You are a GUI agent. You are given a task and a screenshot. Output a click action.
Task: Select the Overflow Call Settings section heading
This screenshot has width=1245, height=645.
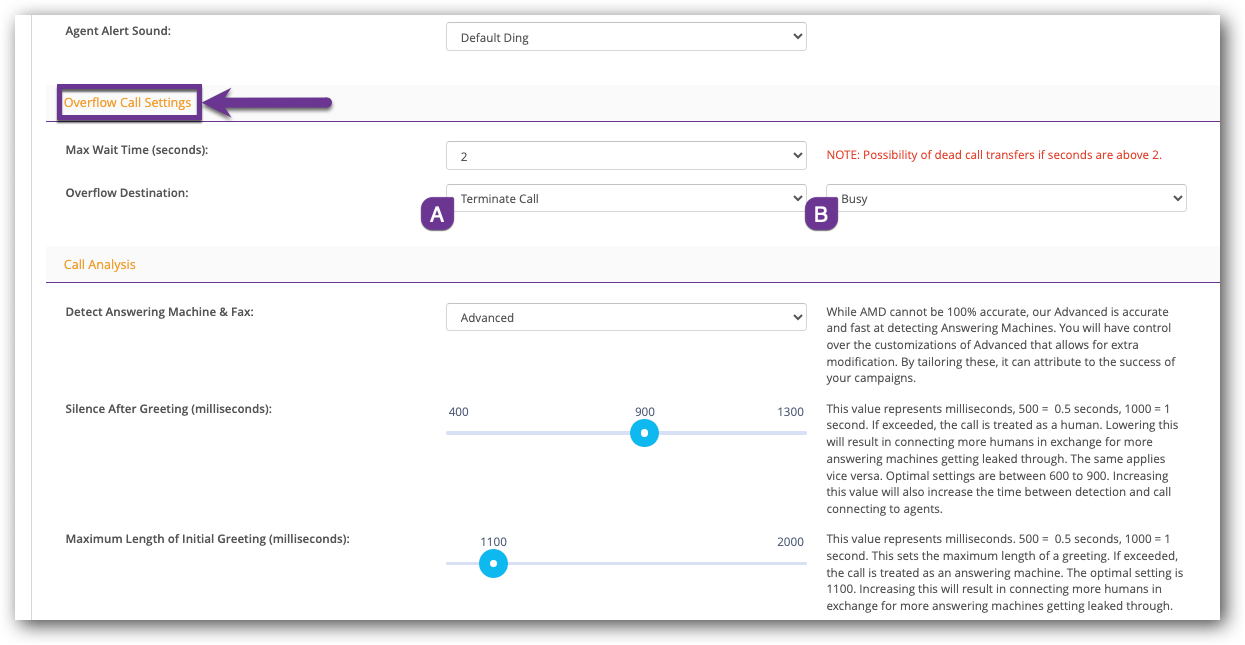tap(128, 103)
